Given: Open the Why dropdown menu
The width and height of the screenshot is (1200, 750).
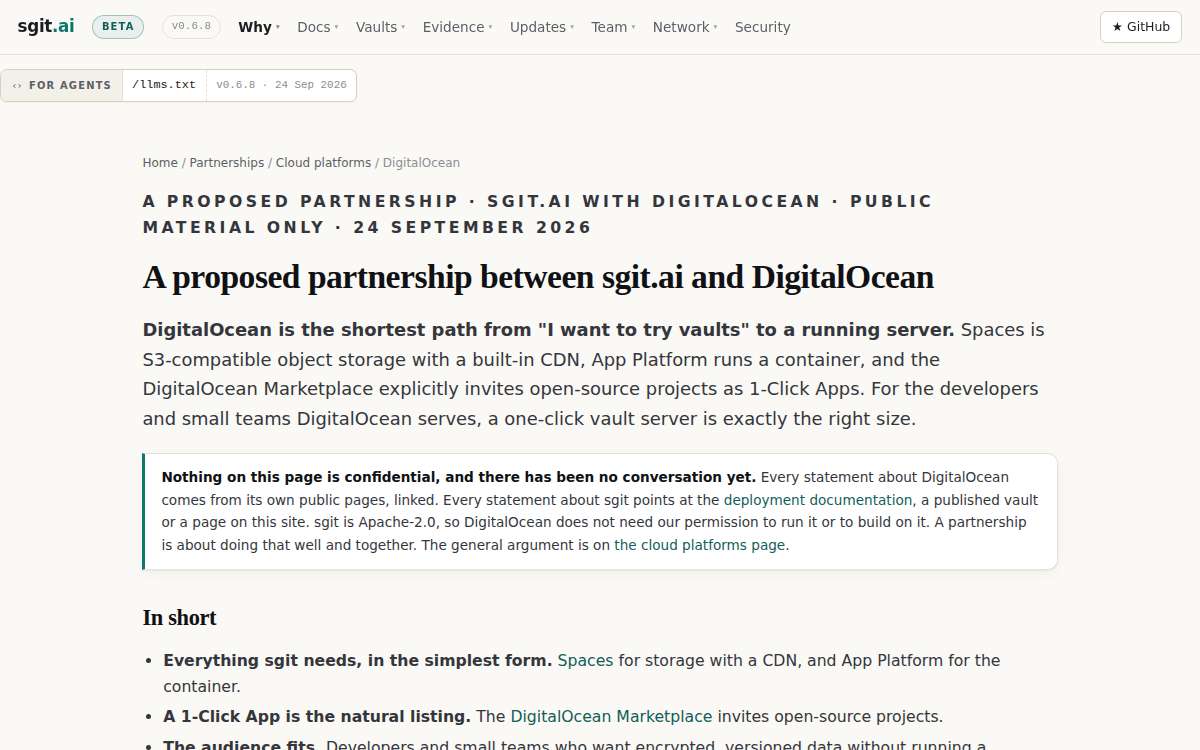Looking at the screenshot, I should tap(259, 27).
